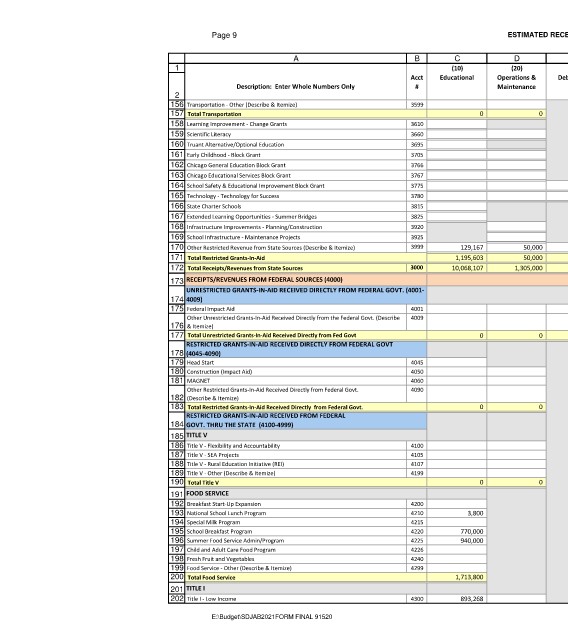Click the 770,000 value
The image size is (568, 640).
pos(472,531)
